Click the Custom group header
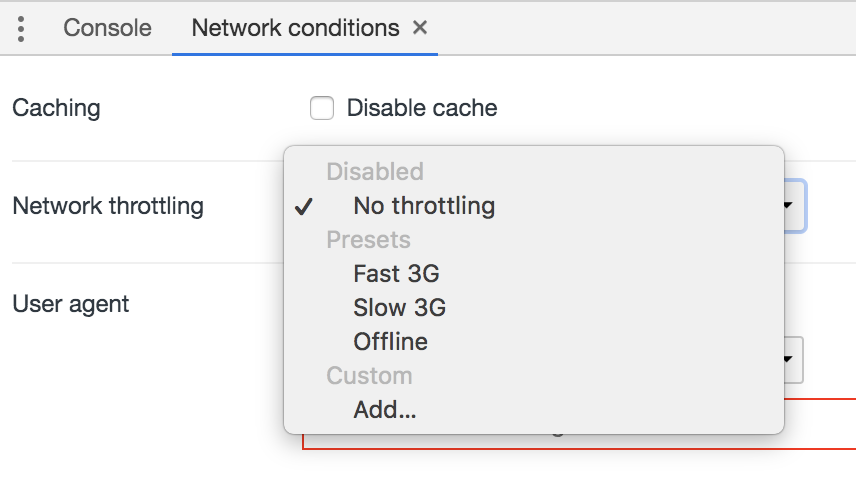Viewport: 856px width, 496px height. pos(369,376)
